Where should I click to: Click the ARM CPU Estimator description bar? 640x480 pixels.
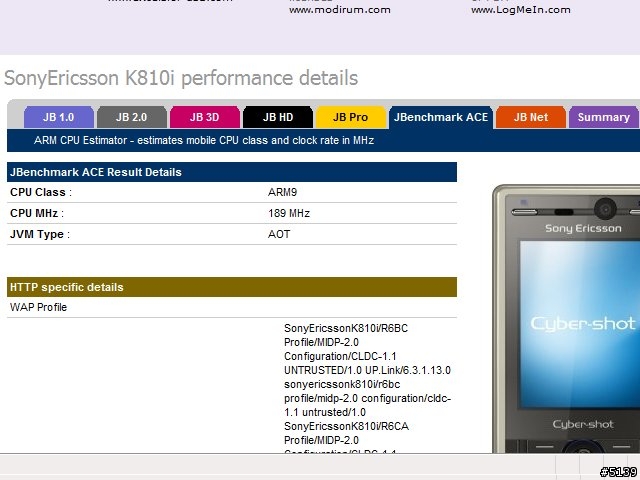pyautogui.click(x=323, y=140)
